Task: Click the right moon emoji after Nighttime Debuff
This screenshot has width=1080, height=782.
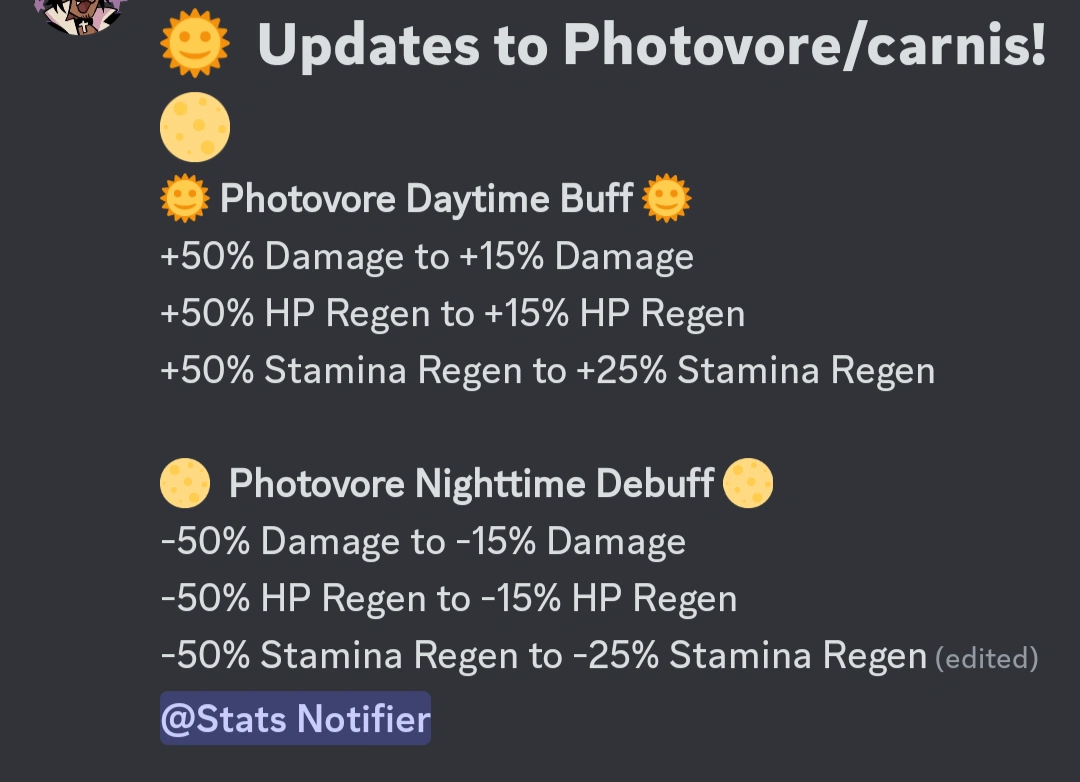Action: point(748,483)
